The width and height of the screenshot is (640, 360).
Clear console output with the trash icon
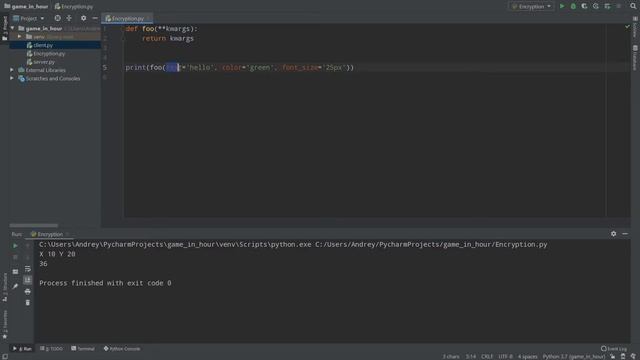pos(27,302)
